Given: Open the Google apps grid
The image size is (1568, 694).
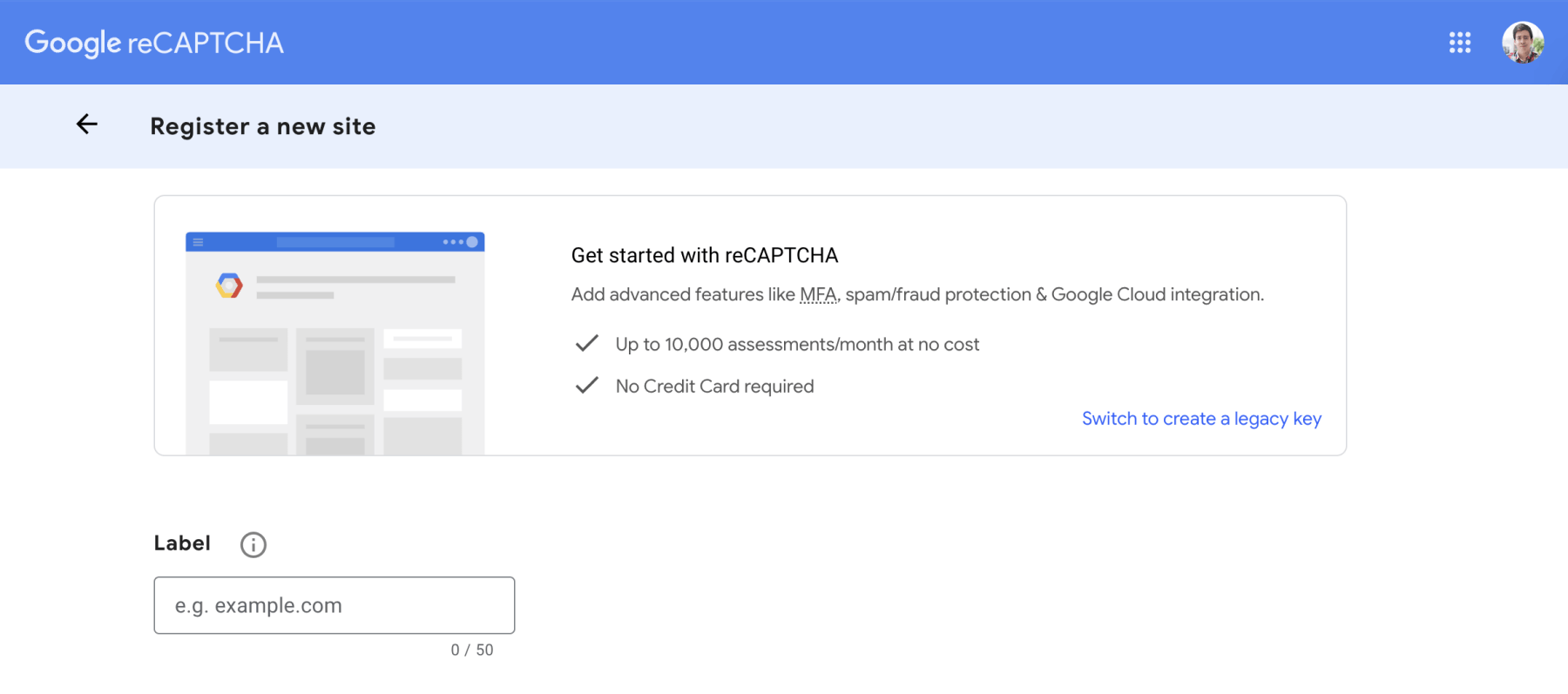Looking at the screenshot, I should point(1460,43).
